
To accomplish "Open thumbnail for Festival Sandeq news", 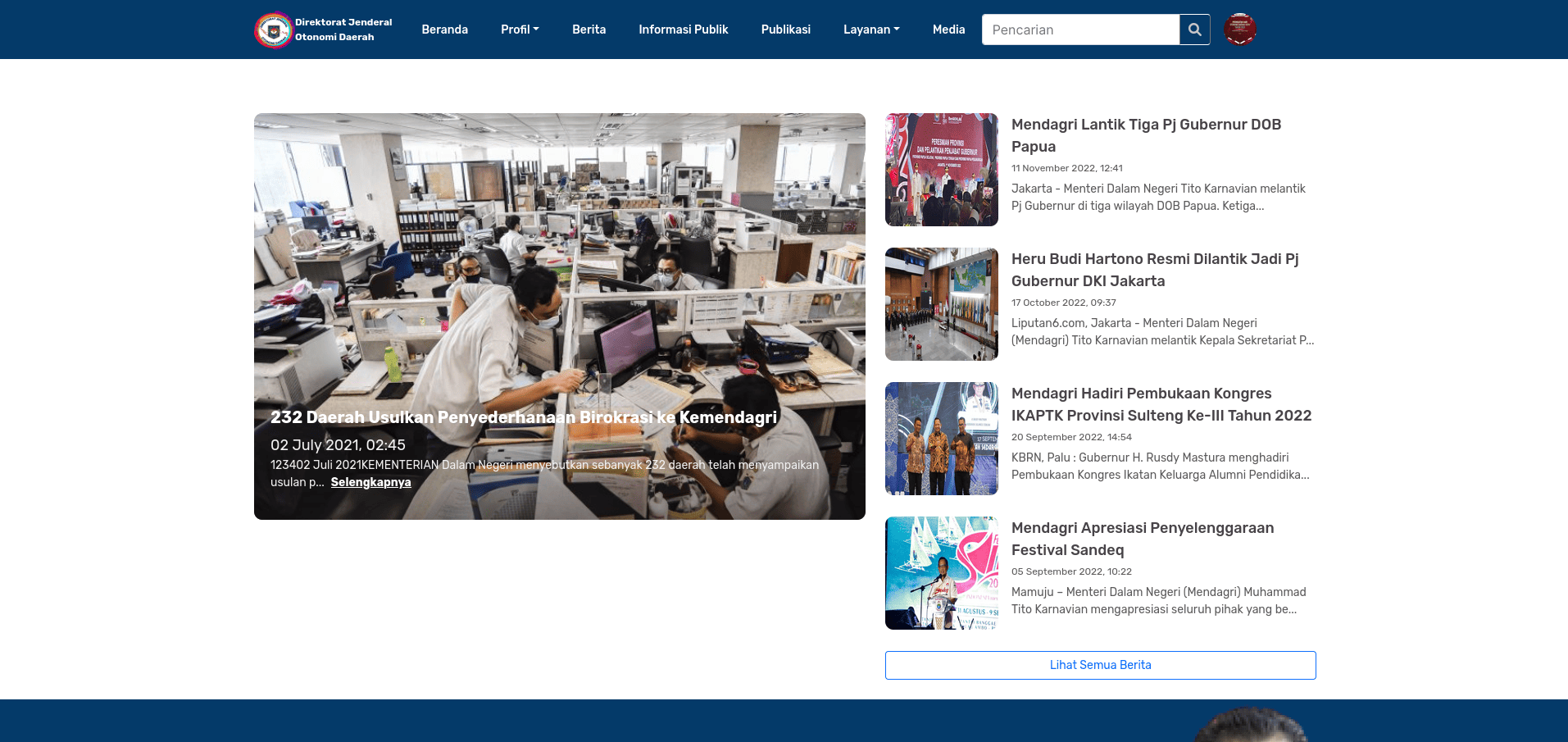I will (x=942, y=573).
